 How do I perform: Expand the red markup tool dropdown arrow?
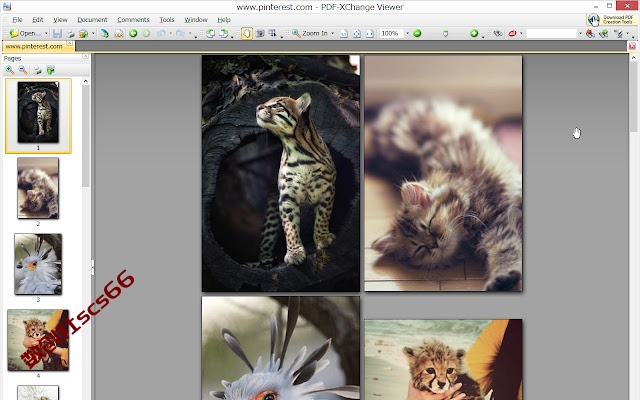[521, 33]
